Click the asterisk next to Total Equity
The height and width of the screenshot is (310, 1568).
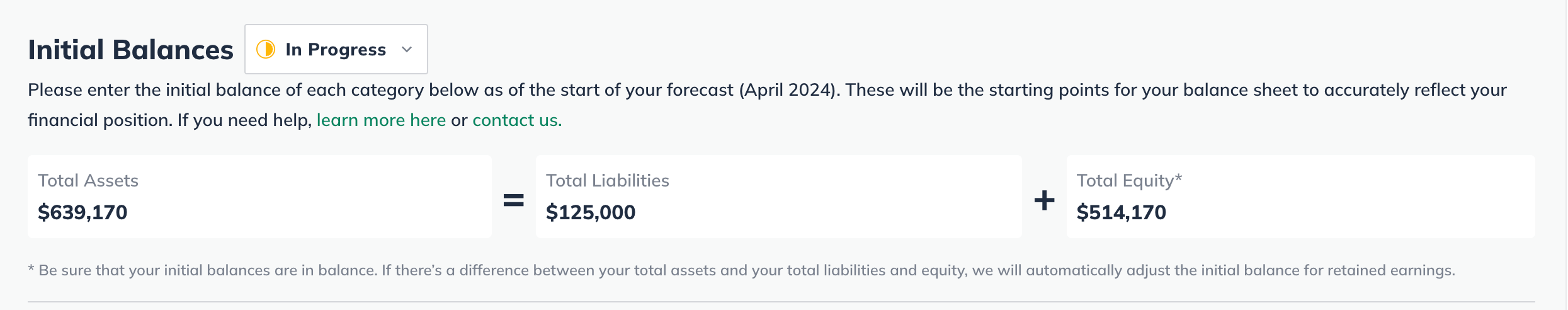pos(1179,178)
